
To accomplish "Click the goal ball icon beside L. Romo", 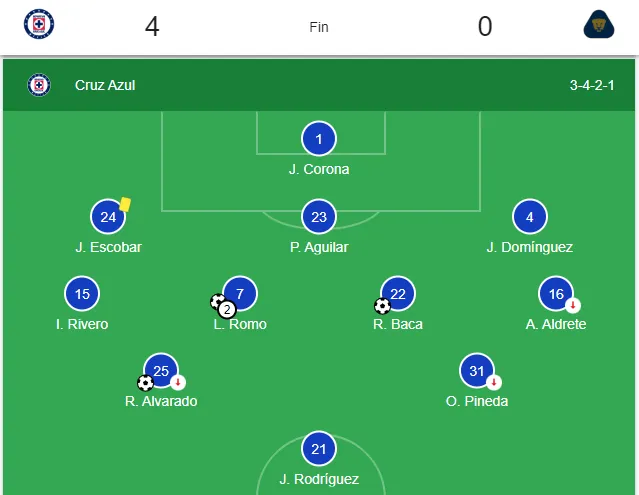I will click(218, 301).
